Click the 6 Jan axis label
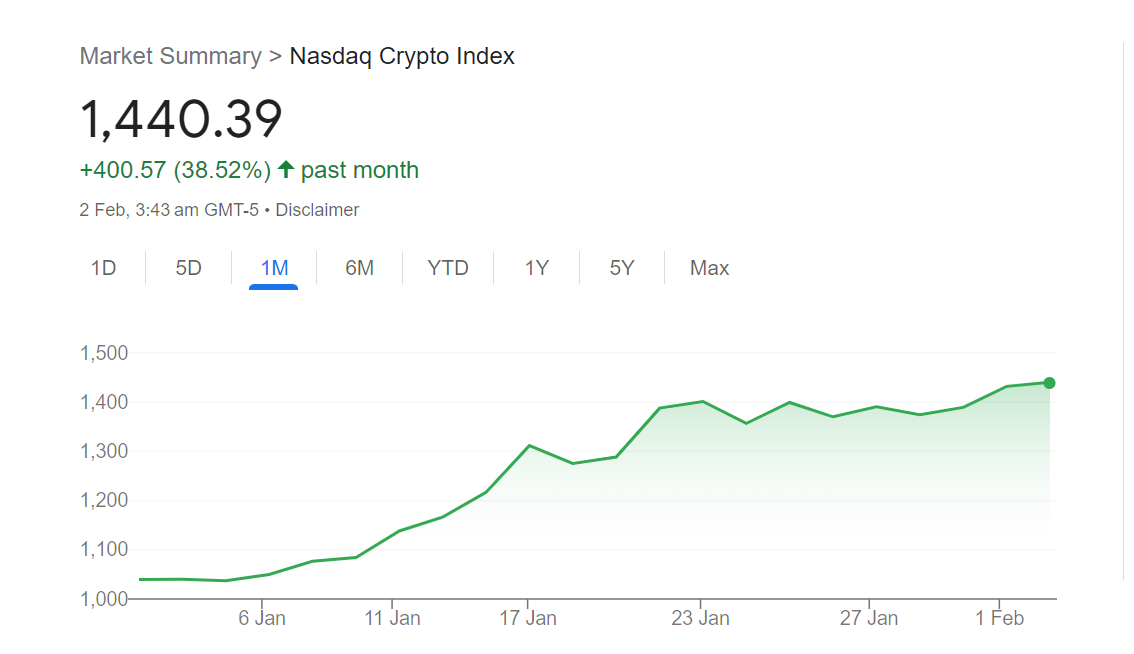Screen dimensions: 1134x654 (262, 618)
